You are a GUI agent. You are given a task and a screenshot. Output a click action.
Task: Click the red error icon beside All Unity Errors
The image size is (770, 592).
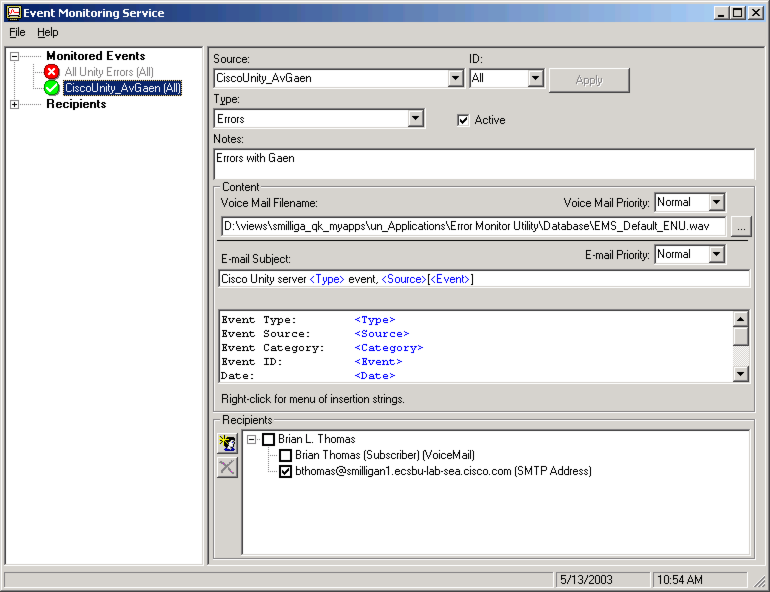coord(51,72)
